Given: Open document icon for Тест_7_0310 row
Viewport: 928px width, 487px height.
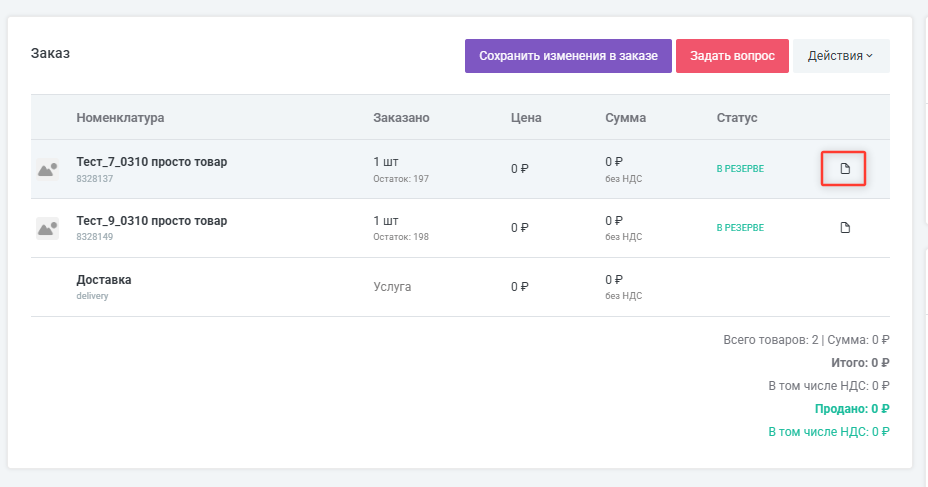Looking at the screenshot, I should (x=844, y=168).
